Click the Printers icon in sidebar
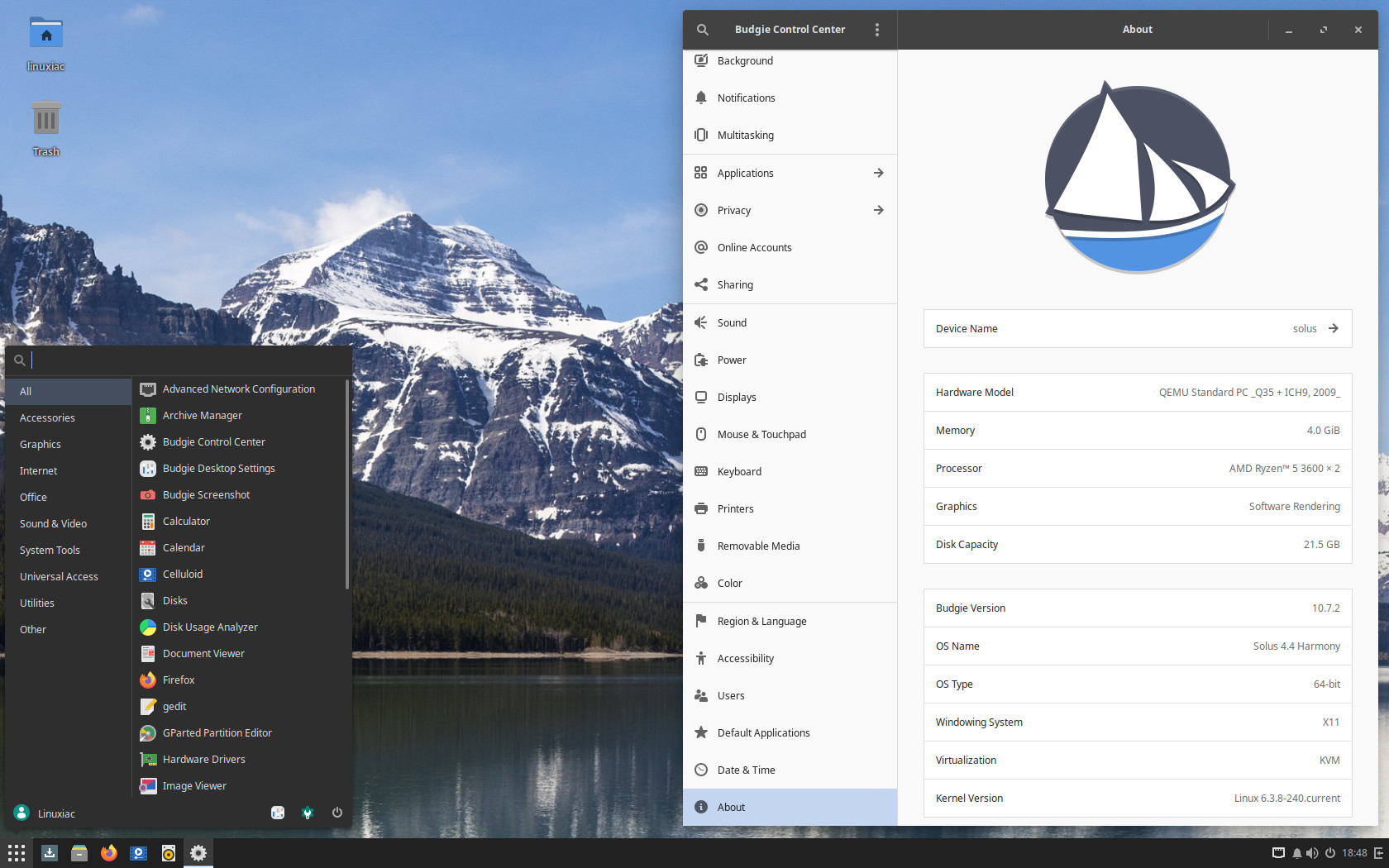1389x868 pixels. click(x=701, y=508)
